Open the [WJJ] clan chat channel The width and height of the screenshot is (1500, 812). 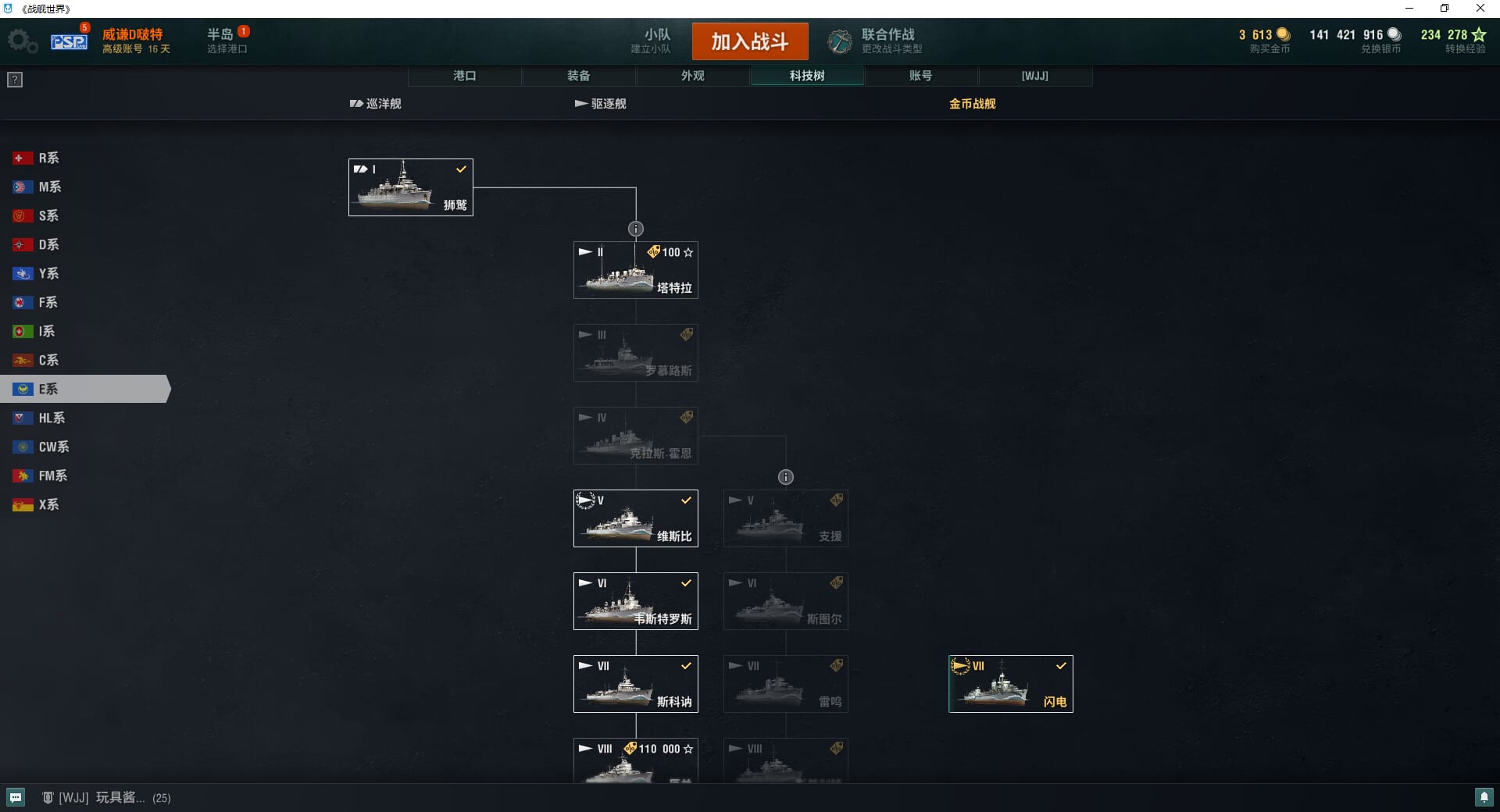(106, 797)
